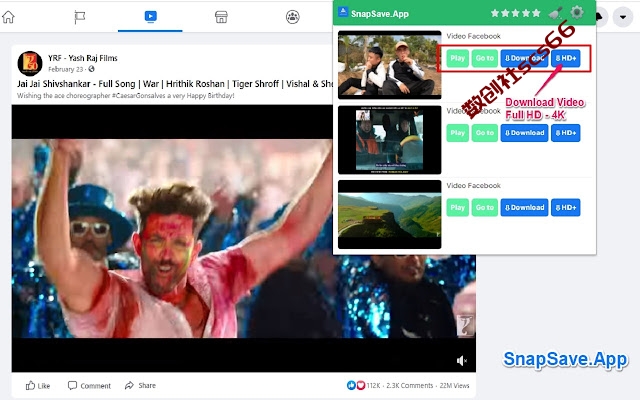Download the third video

click(524, 208)
